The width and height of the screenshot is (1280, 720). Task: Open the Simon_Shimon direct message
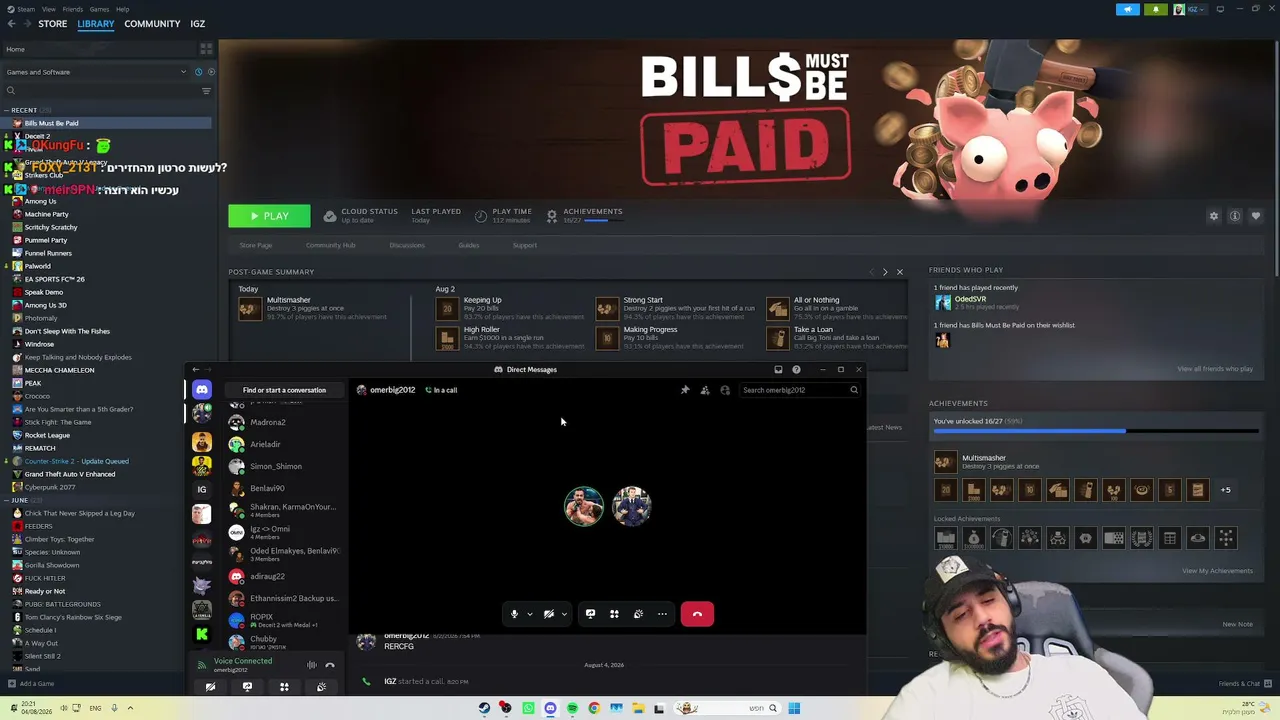[x=284, y=466]
